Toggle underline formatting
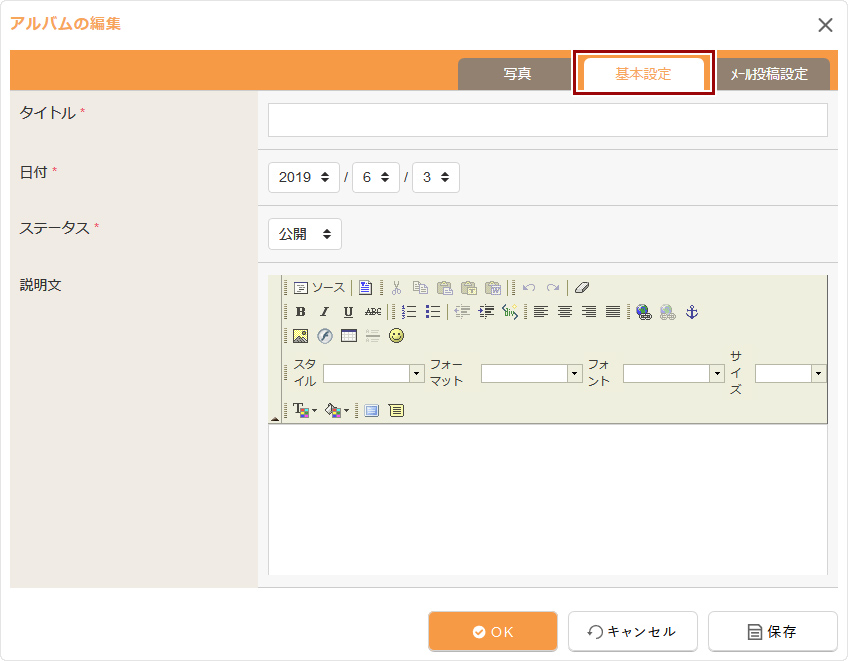 pos(348,312)
